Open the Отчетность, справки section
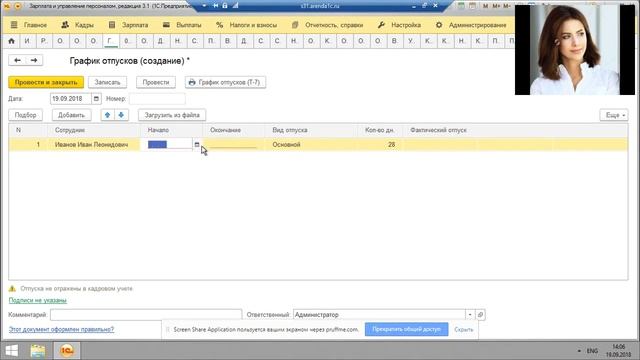 point(327,25)
